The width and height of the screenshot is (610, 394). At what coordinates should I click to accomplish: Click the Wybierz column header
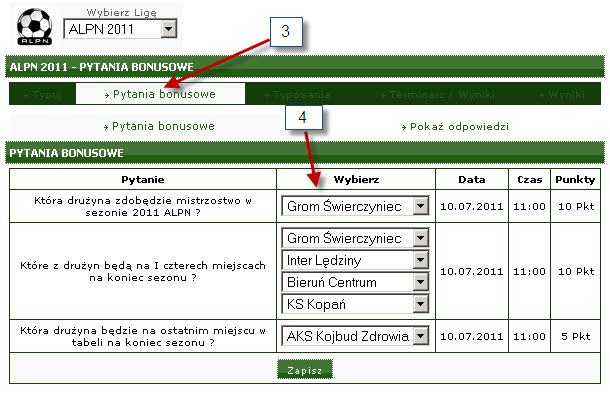point(356,180)
